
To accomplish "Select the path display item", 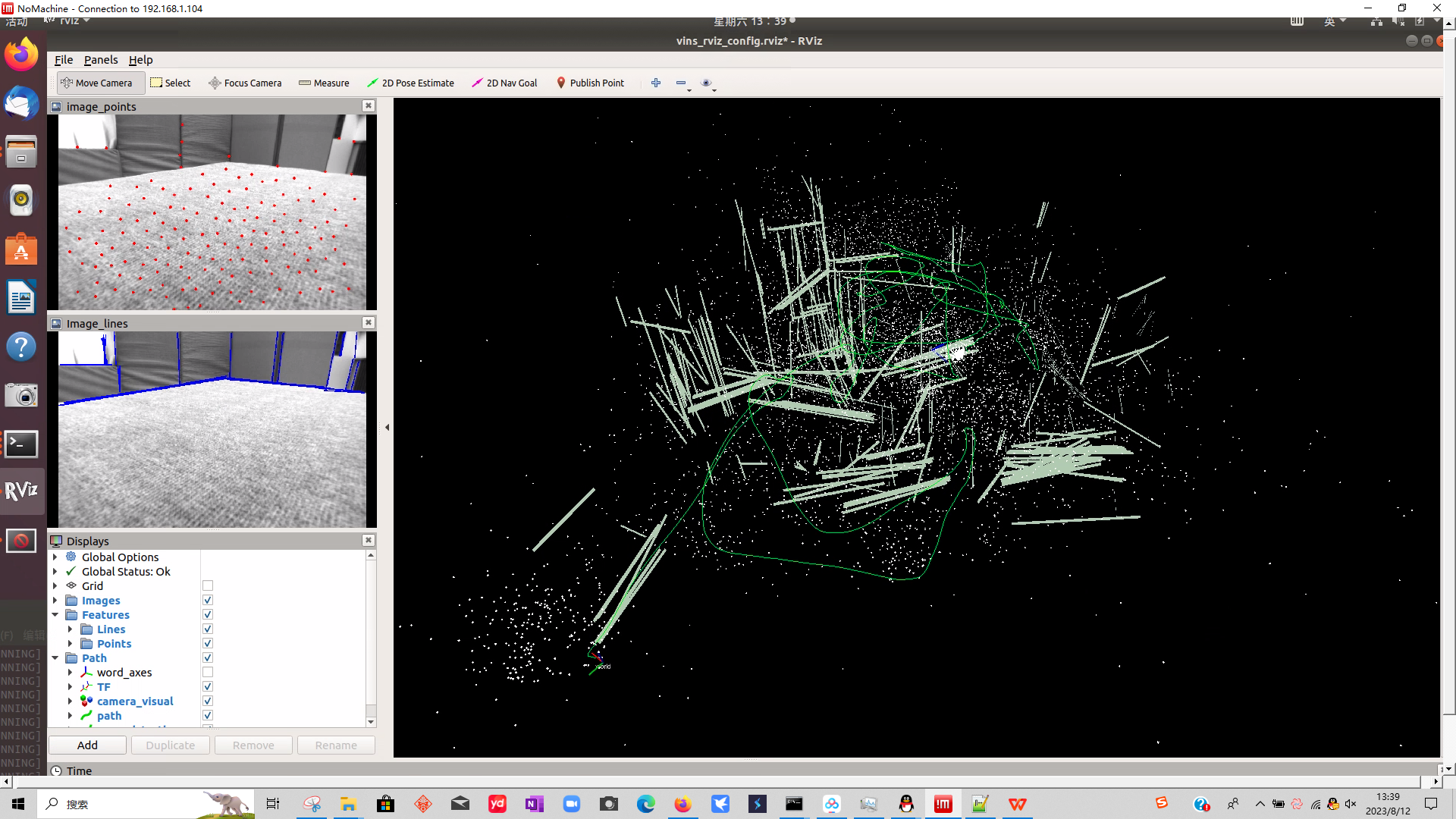I will 109,716.
